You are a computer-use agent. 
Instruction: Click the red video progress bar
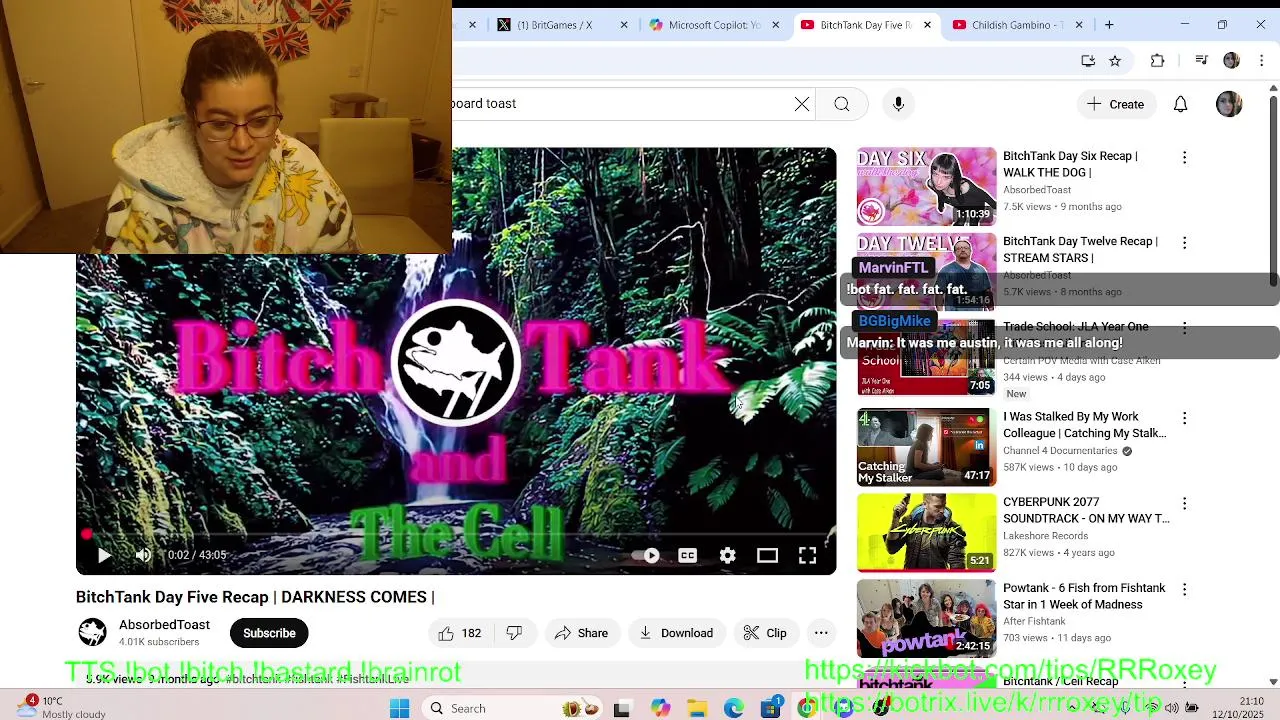[456, 535]
